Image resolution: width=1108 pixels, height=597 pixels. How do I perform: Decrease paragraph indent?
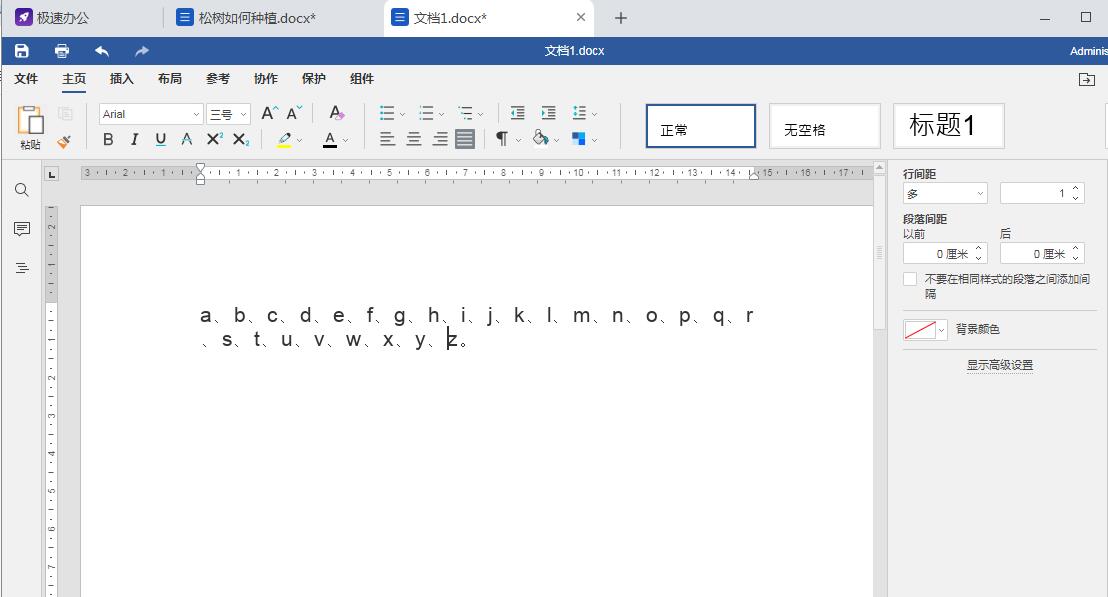pos(518,113)
